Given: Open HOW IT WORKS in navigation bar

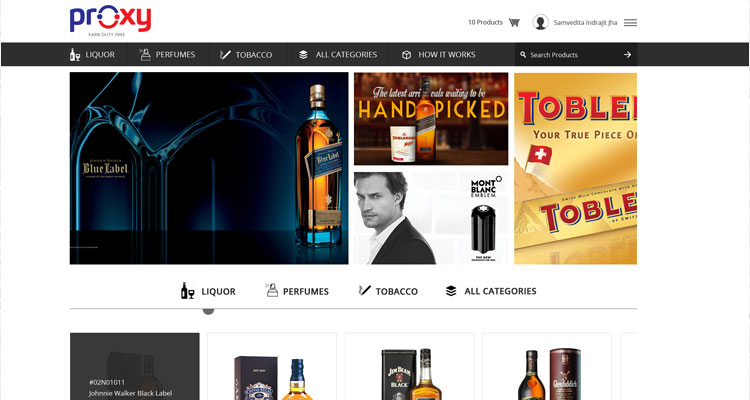Looking at the screenshot, I should (x=447, y=55).
